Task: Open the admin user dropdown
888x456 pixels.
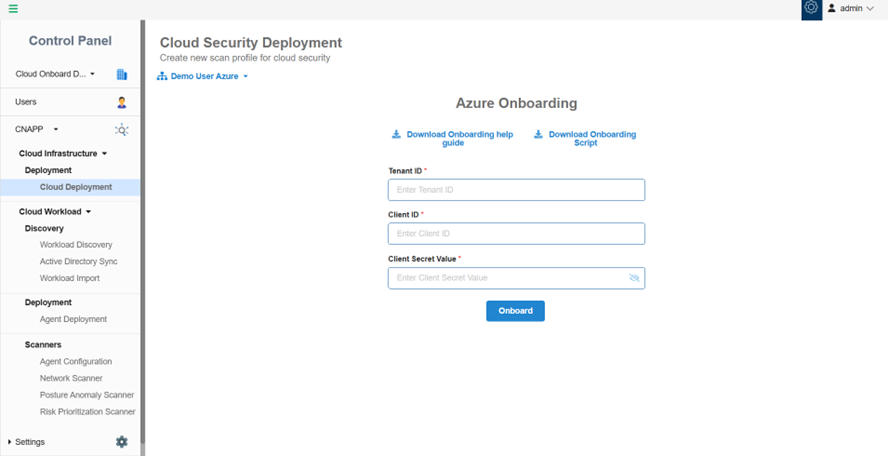Action: (851, 8)
